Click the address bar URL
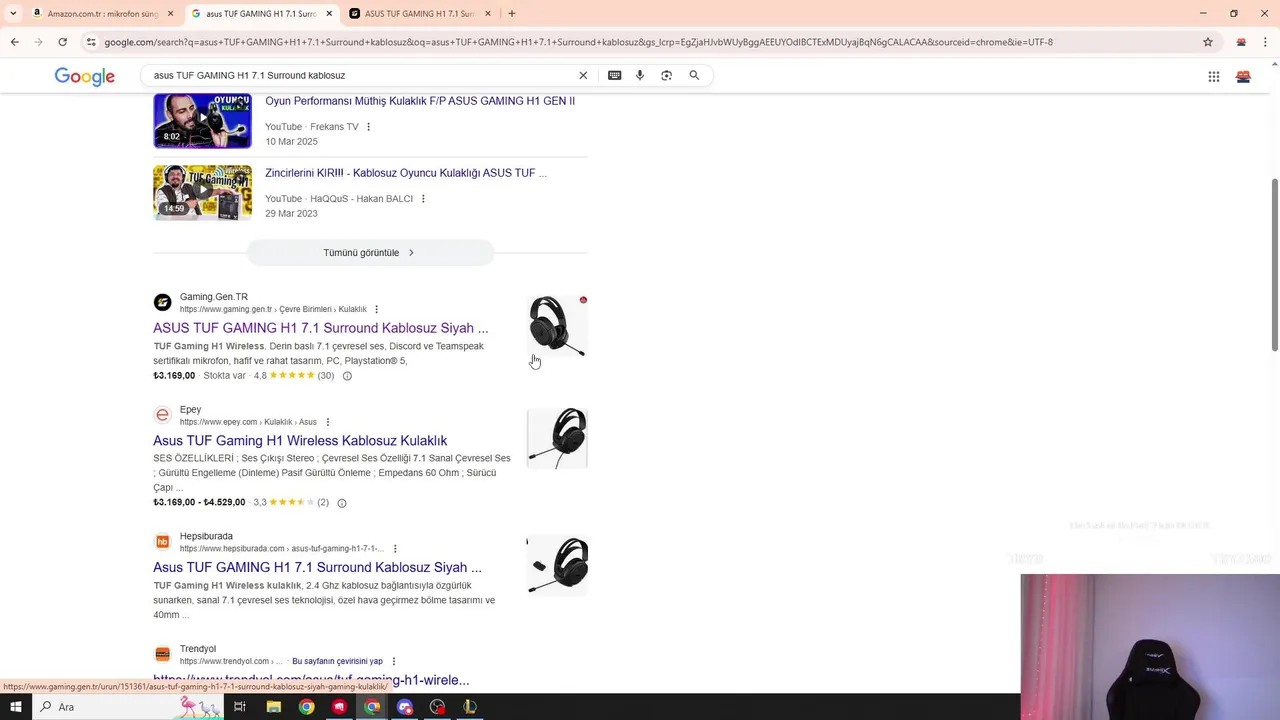 click(578, 42)
